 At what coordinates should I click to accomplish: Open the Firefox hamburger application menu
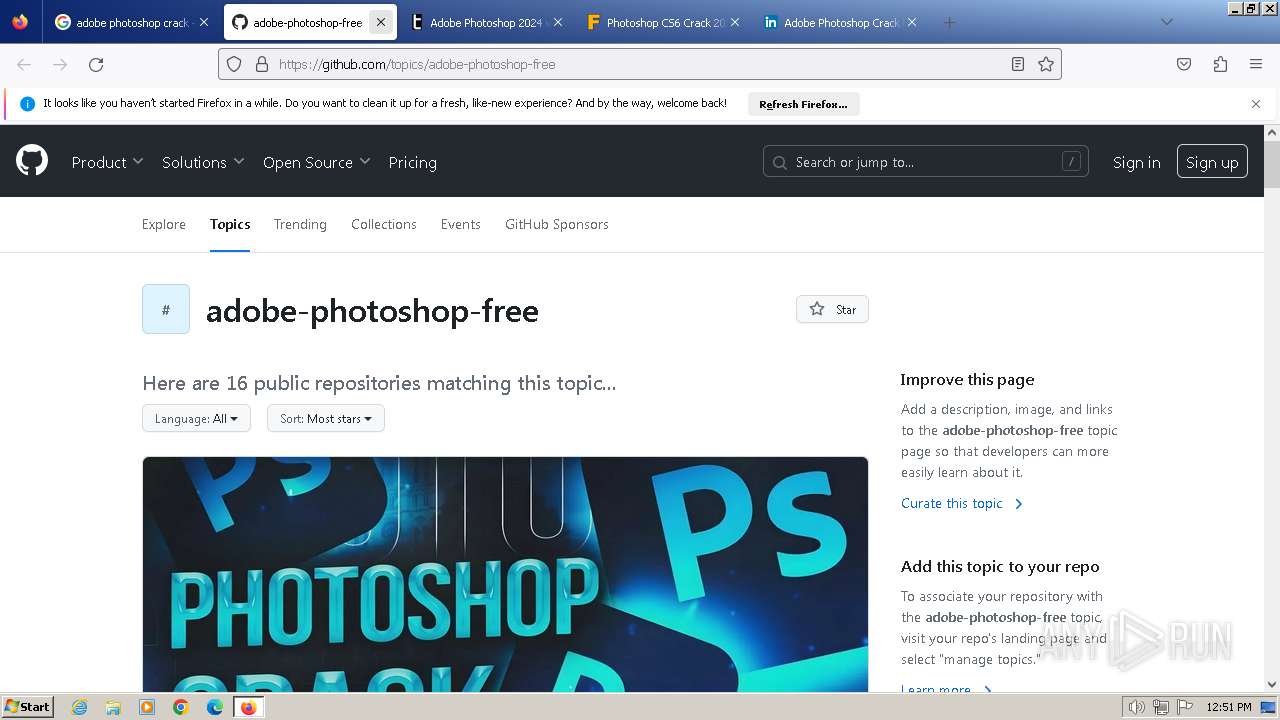pos(1256,64)
